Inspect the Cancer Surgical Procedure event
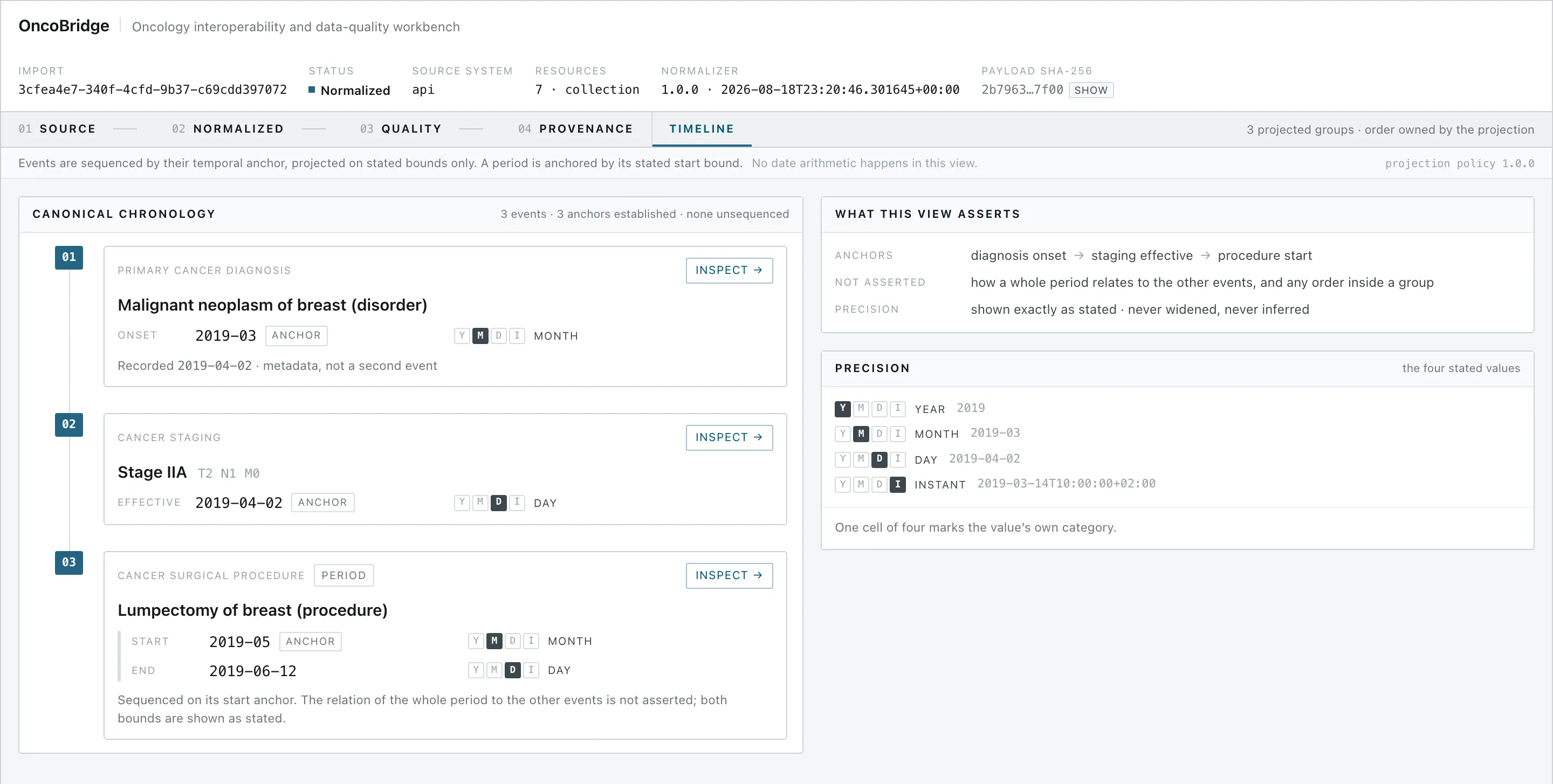Screen dimensions: 1553x784 [729, 575]
